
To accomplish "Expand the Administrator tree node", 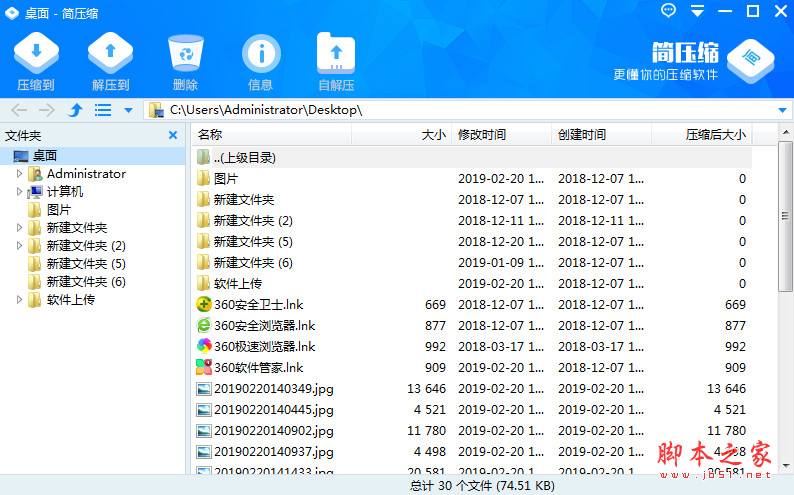I will tap(19, 174).
